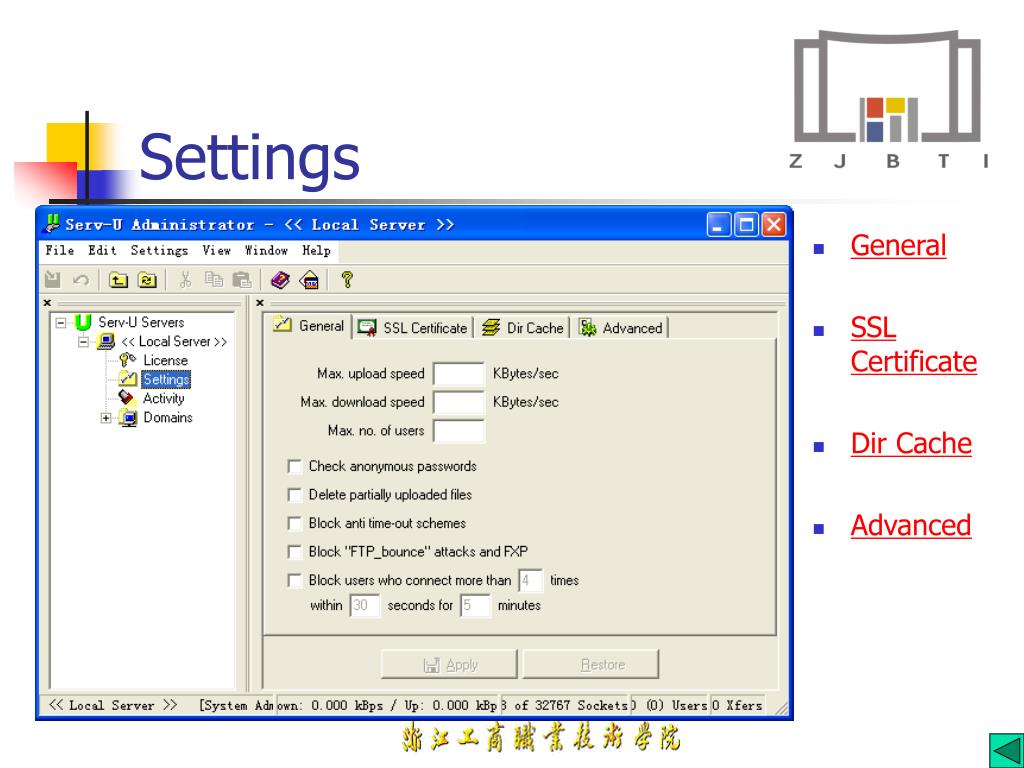The height and width of the screenshot is (768, 1024).
Task: Click the paste toolbar icon
Action: tap(242, 280)
